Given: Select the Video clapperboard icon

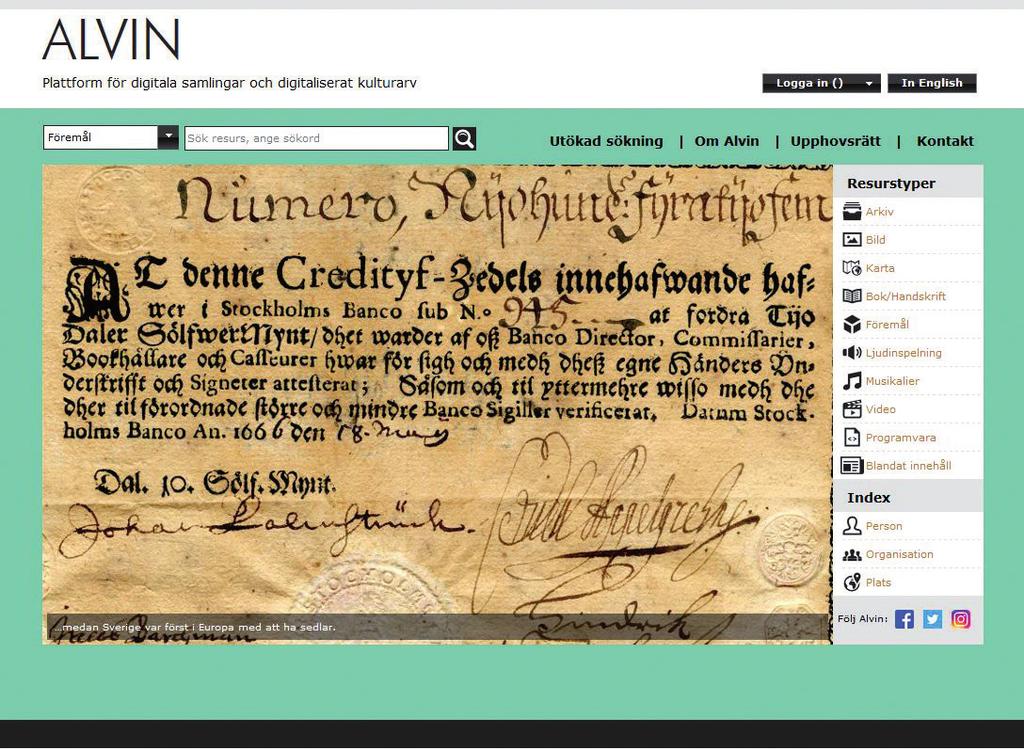Looking at the screenshot, I should [x=852, y=410].
